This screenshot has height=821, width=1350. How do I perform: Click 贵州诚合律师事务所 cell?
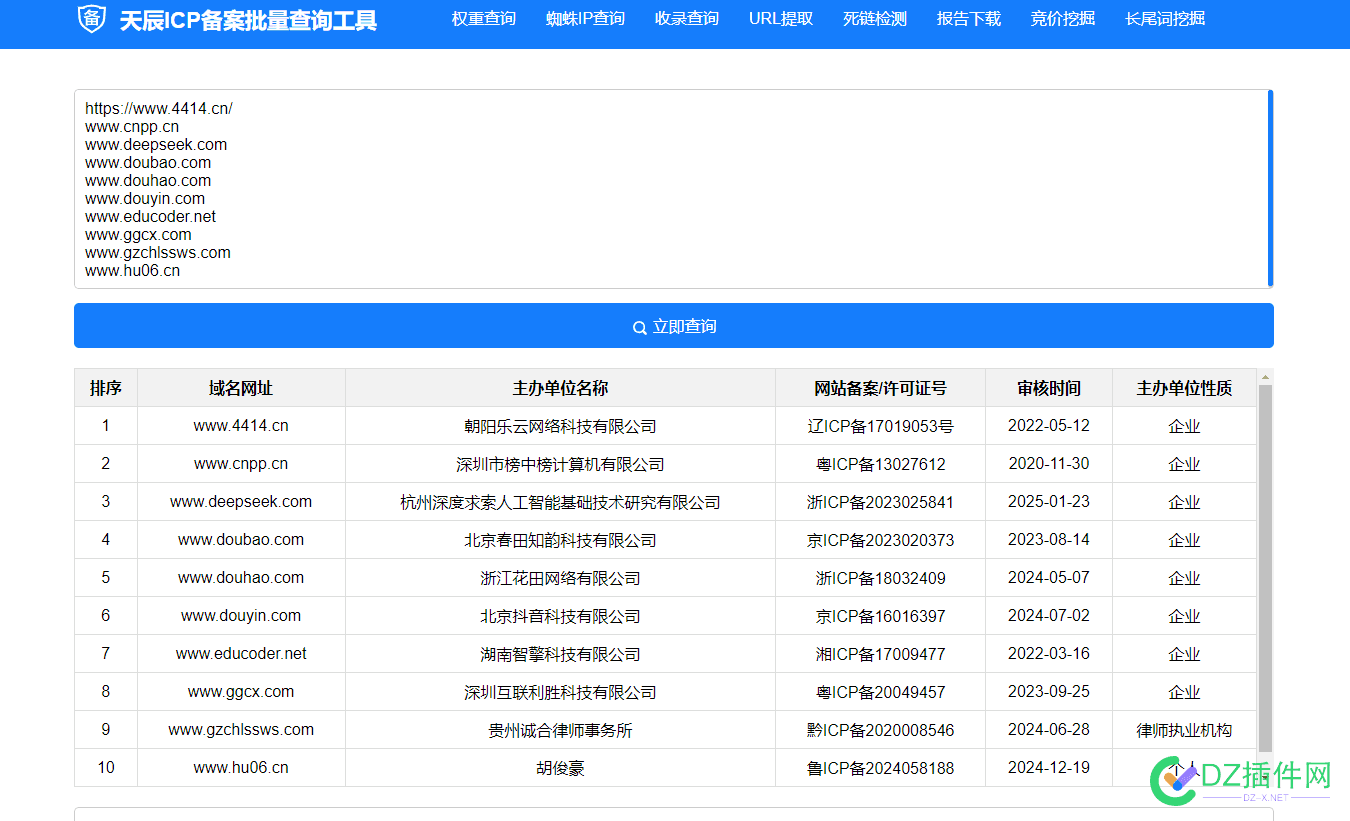(560, 730)
